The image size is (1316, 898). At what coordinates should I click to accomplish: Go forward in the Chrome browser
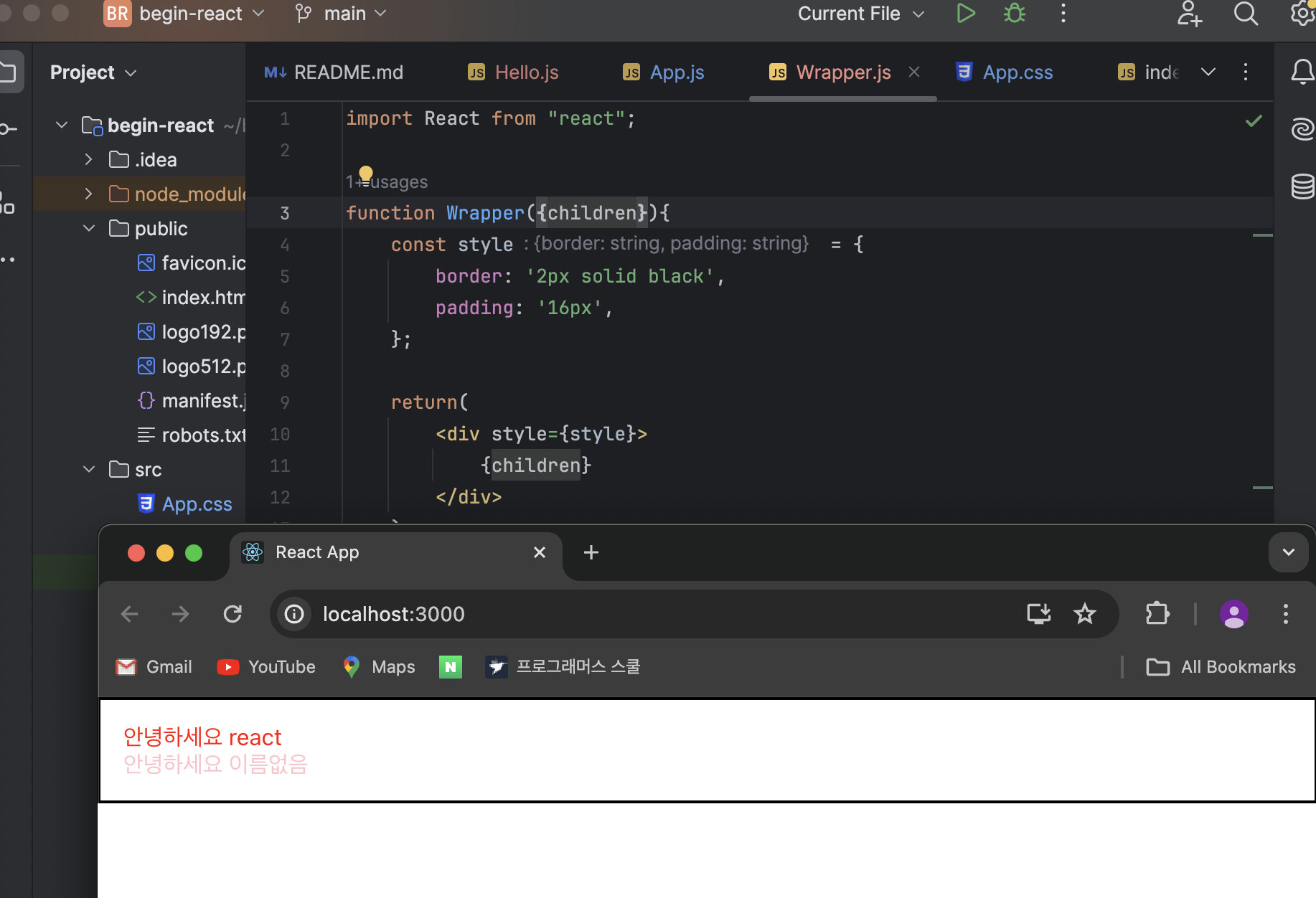tap(181, 614)
